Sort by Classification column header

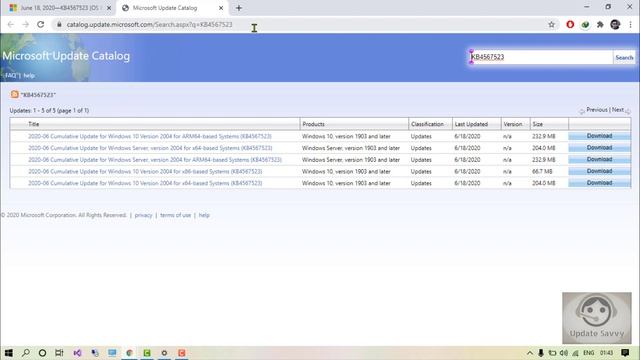(x=427, y=124)
